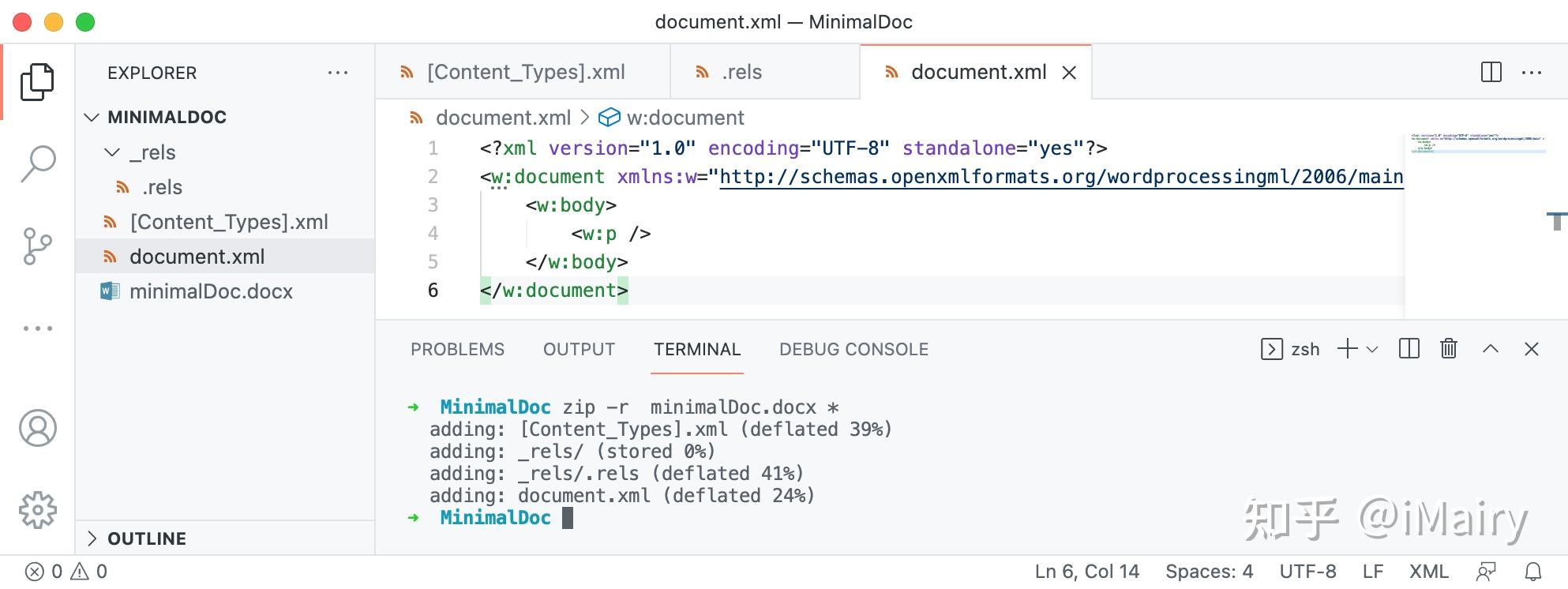Collapse the MINIMALDOC folder section
Screen dimensions: 1568x589
[x=92, y=118]
